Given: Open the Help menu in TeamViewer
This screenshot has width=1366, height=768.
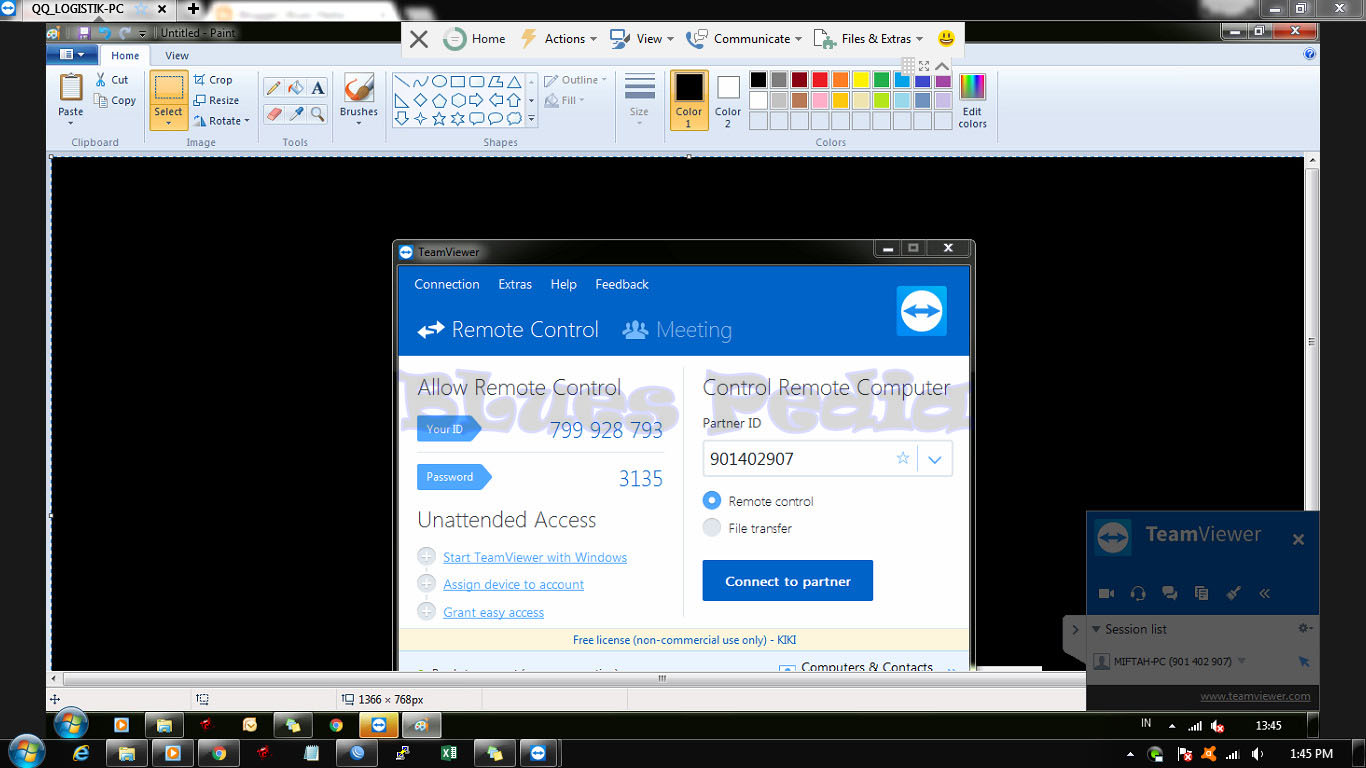Looking at the screenshot, I should 563,284.
